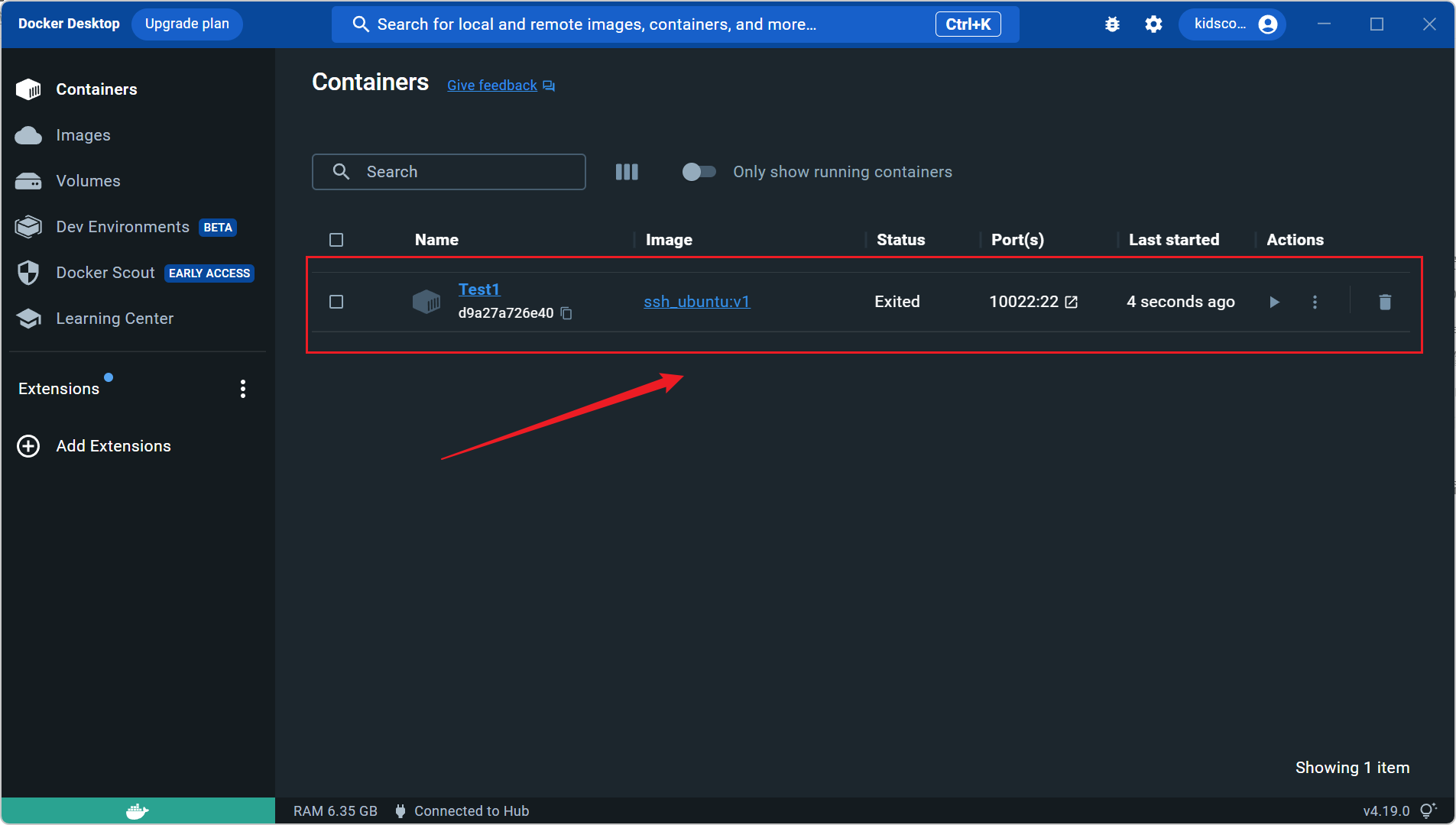Sort by Image column header
The image size is (1456, 825).
point(669,240)
